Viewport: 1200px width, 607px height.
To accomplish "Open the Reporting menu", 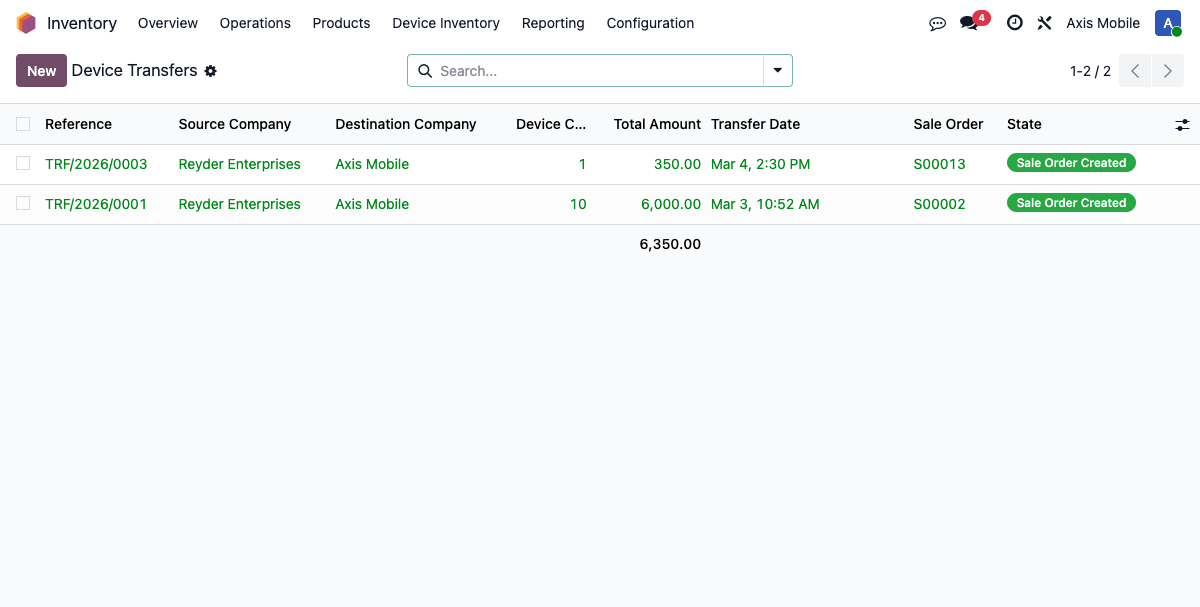I will pos(553,23).
